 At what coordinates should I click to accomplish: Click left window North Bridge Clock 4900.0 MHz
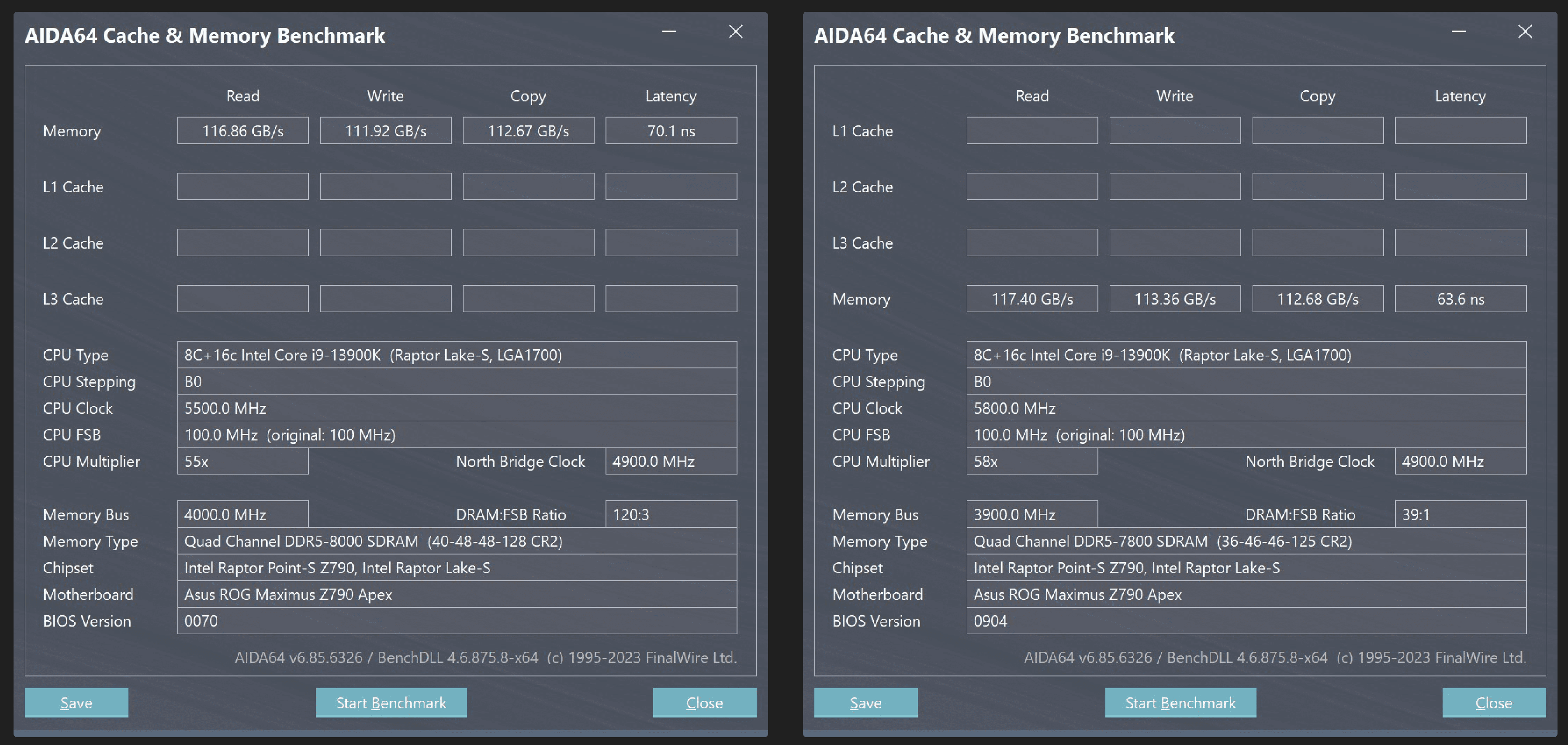(672, 461)
